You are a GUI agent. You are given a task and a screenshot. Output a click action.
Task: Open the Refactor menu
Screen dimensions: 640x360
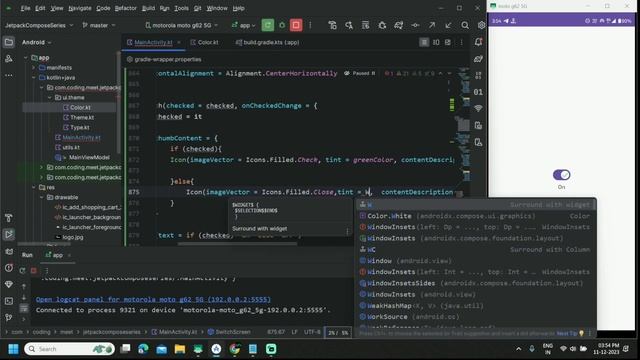tap(125, 8)
